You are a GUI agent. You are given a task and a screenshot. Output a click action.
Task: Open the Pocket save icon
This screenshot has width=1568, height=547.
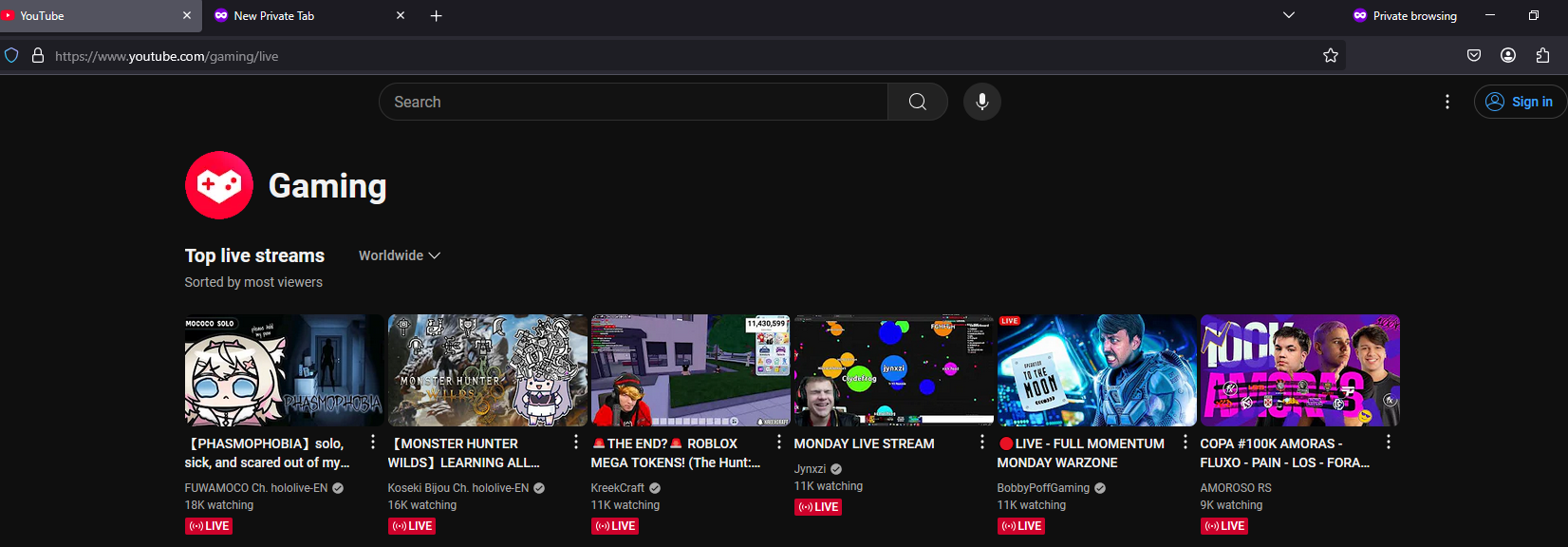pyautogui.click(x=1474, y=56)
